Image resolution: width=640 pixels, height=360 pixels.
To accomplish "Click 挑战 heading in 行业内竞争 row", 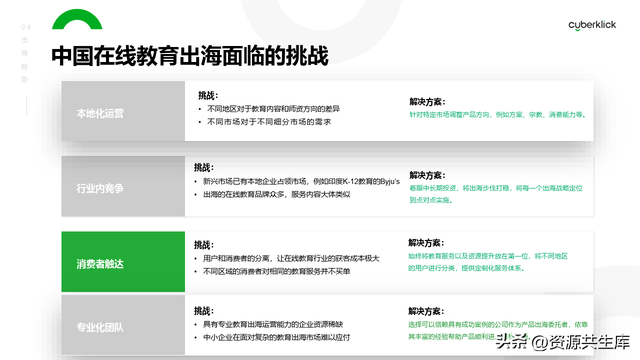I will pos(204,167).
